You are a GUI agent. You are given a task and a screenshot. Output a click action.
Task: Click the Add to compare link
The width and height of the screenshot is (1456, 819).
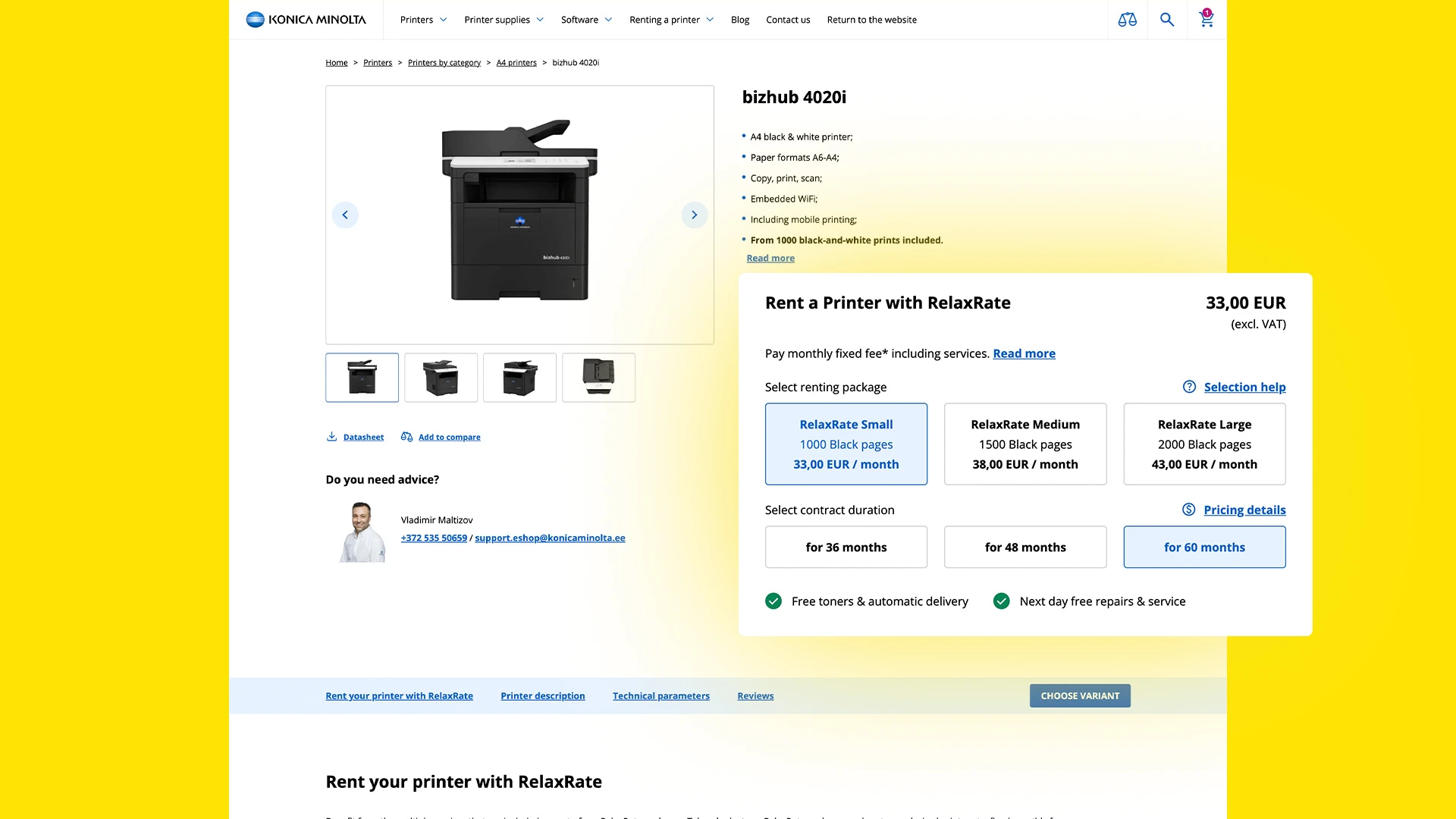[449, 437]
